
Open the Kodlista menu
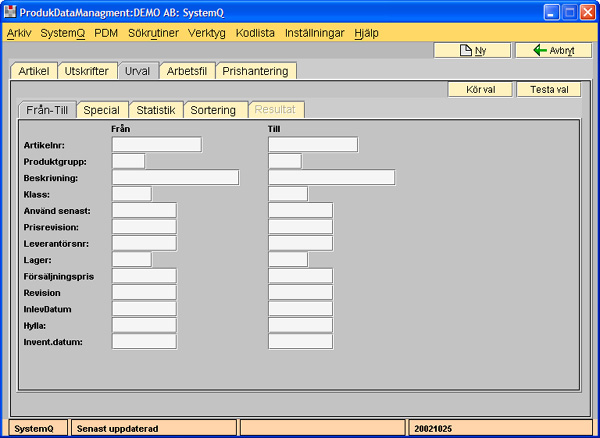pos(255,33)
